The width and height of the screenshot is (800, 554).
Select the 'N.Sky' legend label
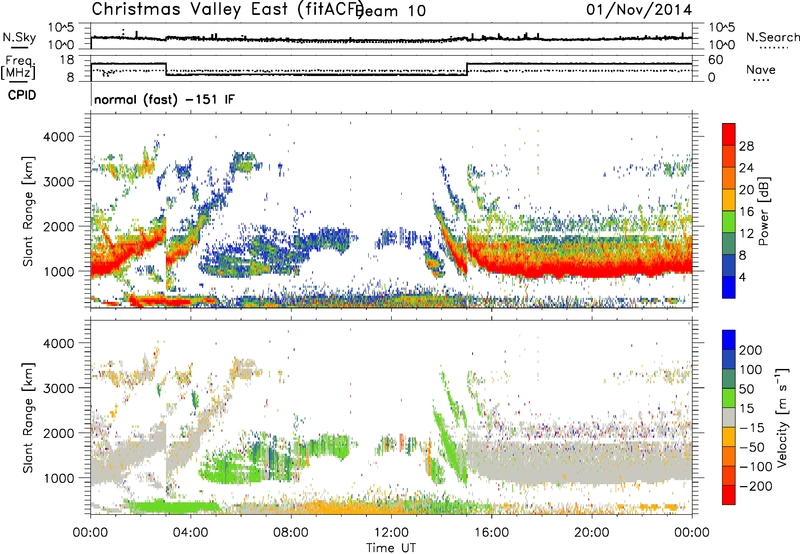tap(19, 37)
